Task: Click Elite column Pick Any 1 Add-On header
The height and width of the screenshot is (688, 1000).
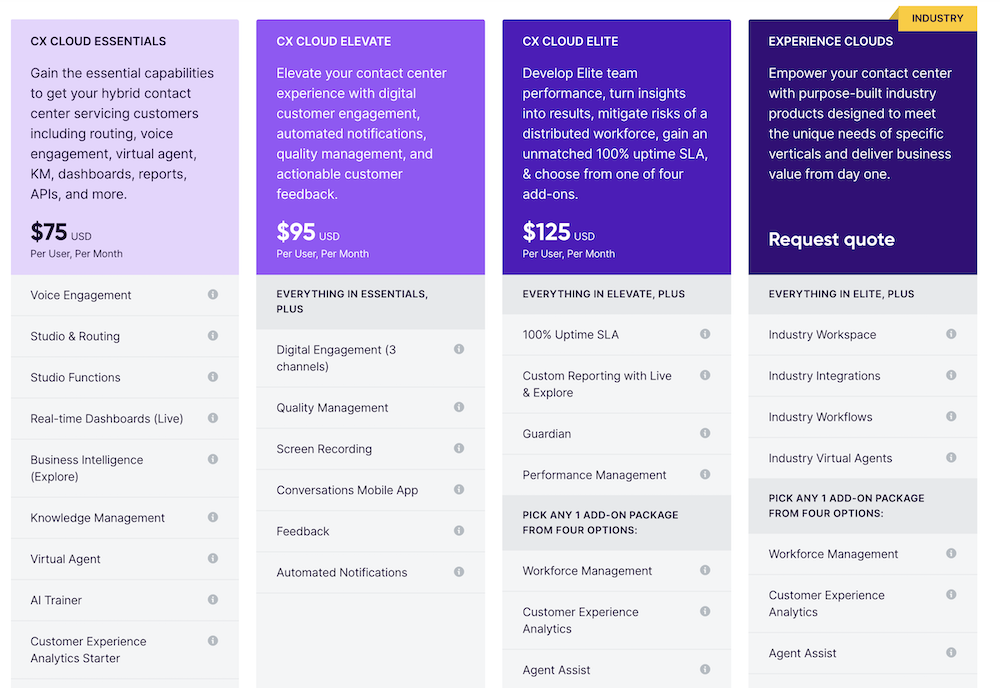Action: (x=617, y=523)
